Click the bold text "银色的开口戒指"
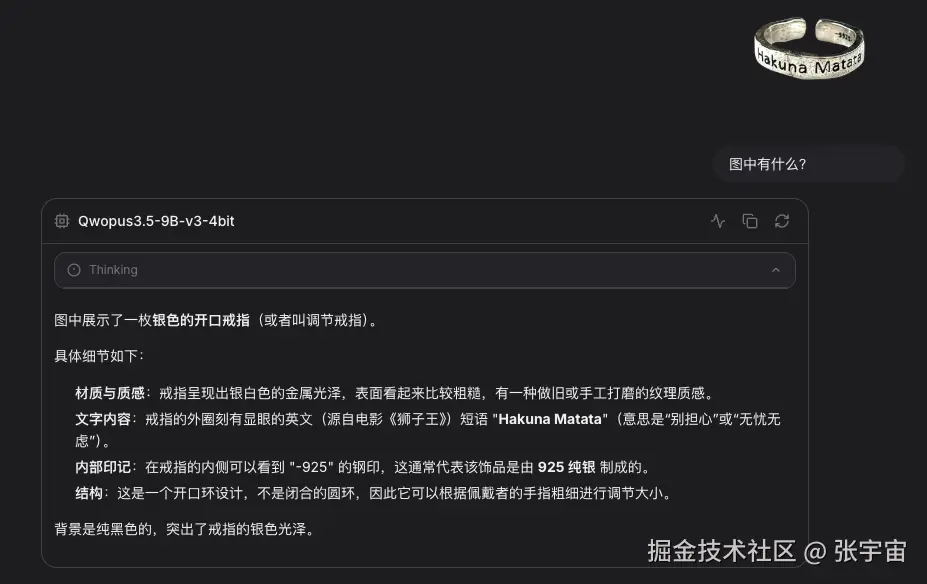The width and height of the screenshot is (927, 584). click(201, 320)
